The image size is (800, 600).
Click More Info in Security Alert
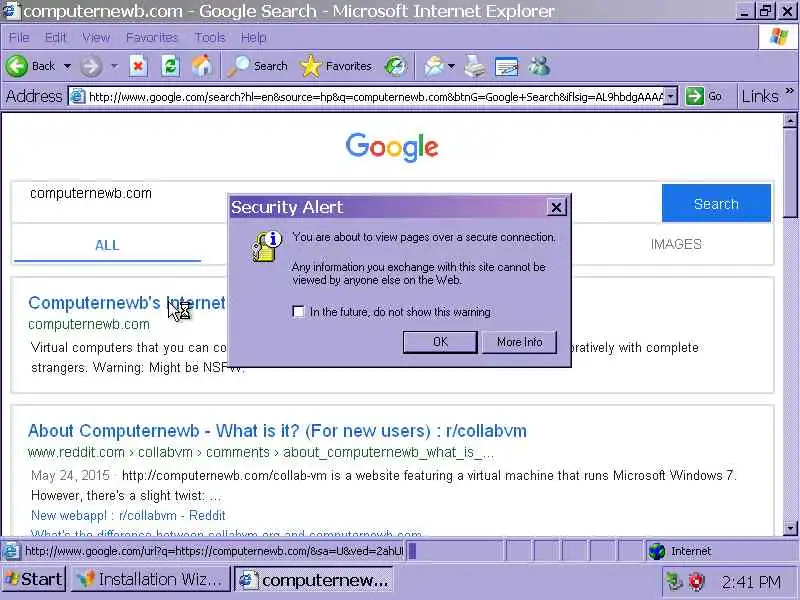click(519, 342)
